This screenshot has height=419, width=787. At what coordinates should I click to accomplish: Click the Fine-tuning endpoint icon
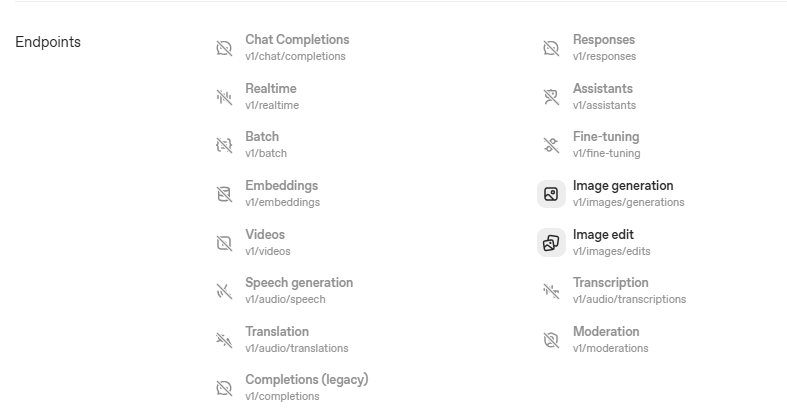(551, 145)
